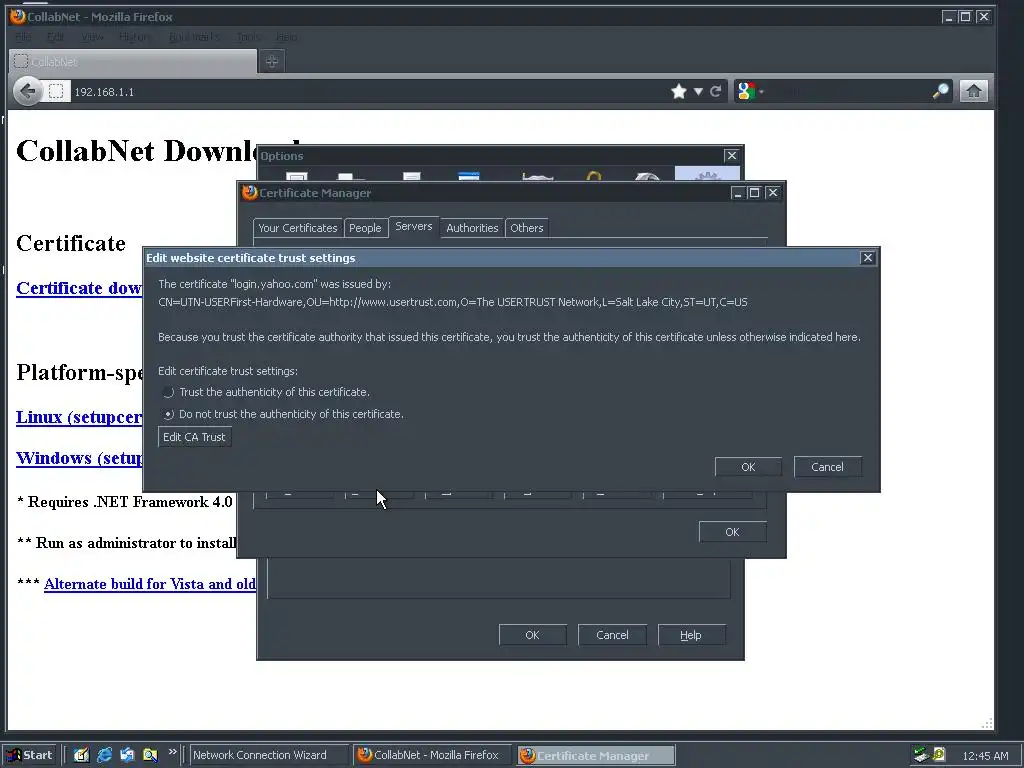Launch Internet Explorer from Quick Launch
Screen dimensions: 1024x768
coord(104,755)
